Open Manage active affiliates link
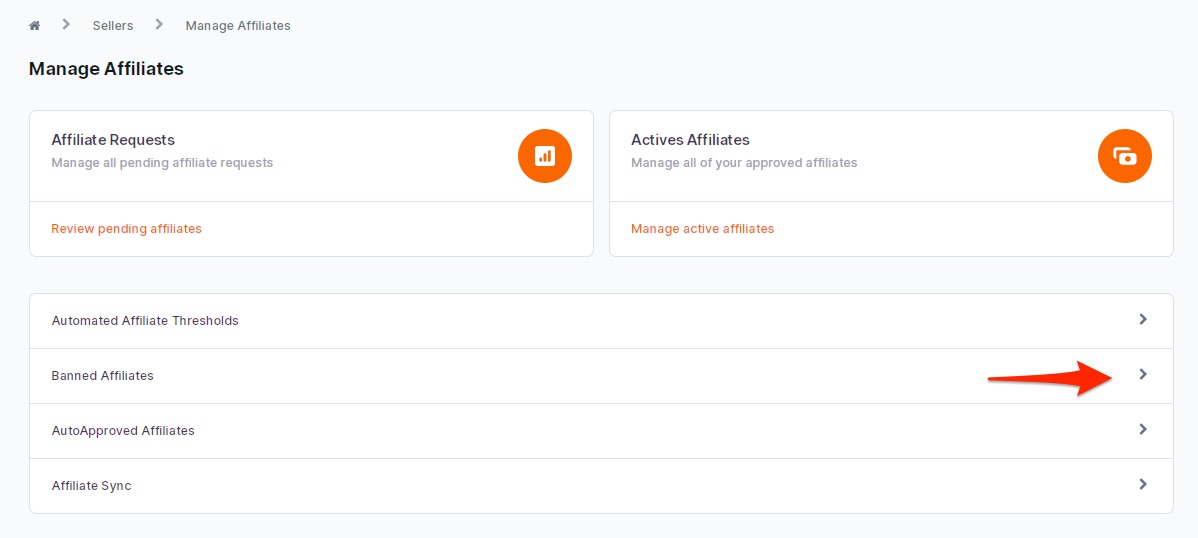Viewport: 1198px width, 538px height. [702, 228]
